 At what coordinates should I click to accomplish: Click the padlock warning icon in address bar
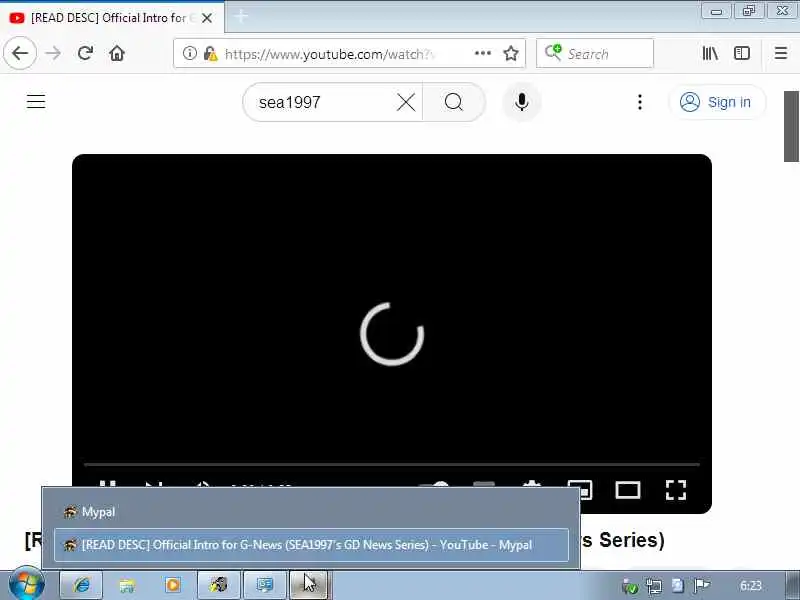(210, 53)
